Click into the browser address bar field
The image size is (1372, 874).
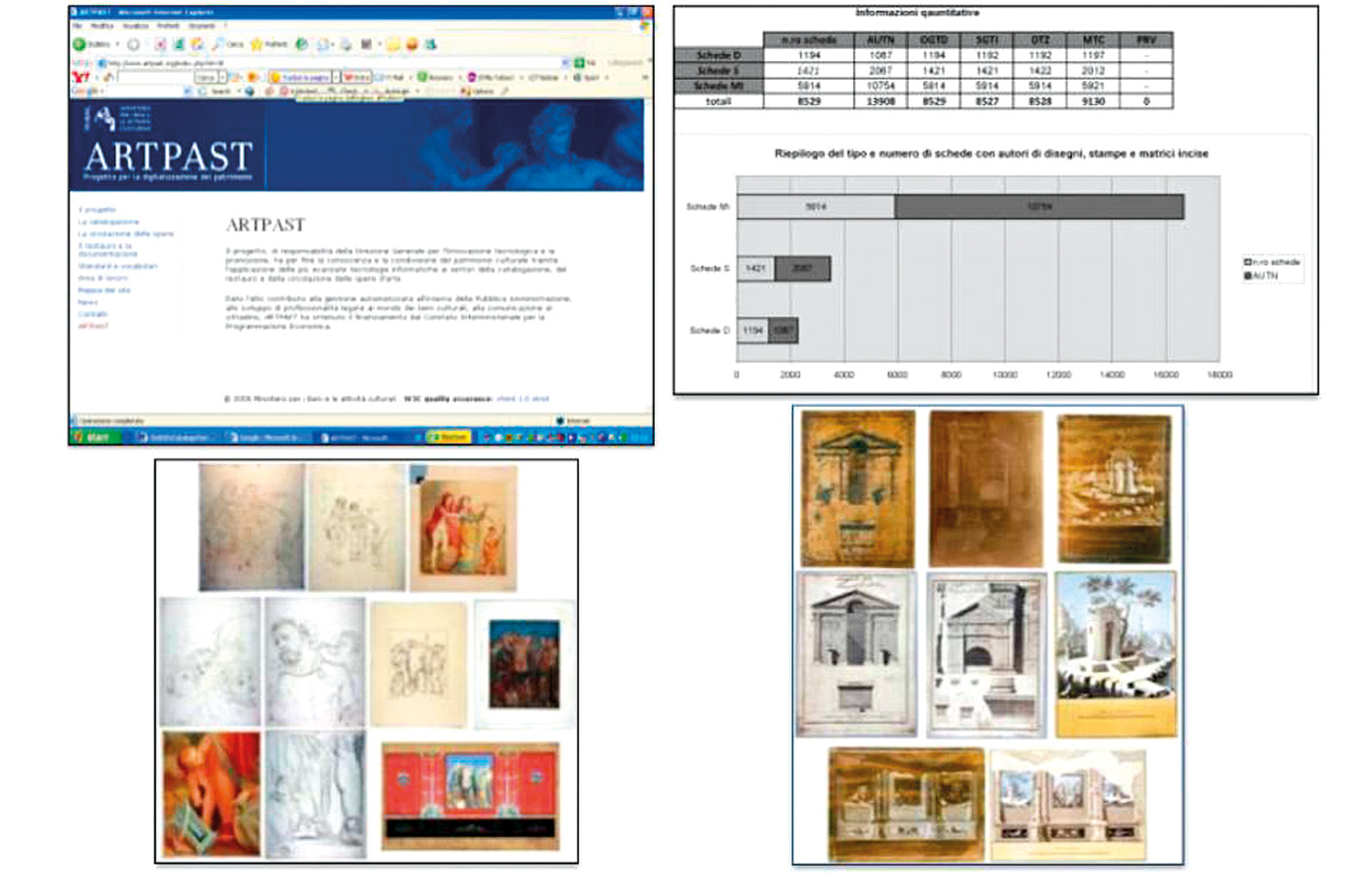[x=329, y=63]
